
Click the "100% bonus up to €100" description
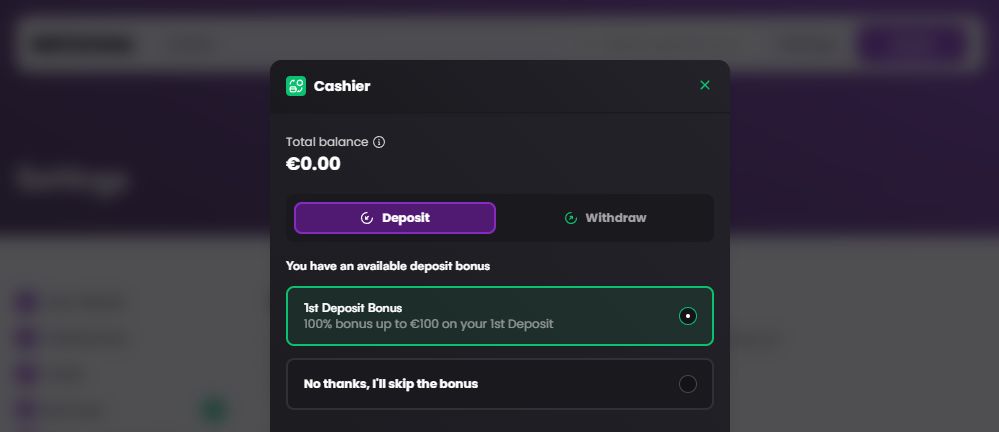point(428,324)
